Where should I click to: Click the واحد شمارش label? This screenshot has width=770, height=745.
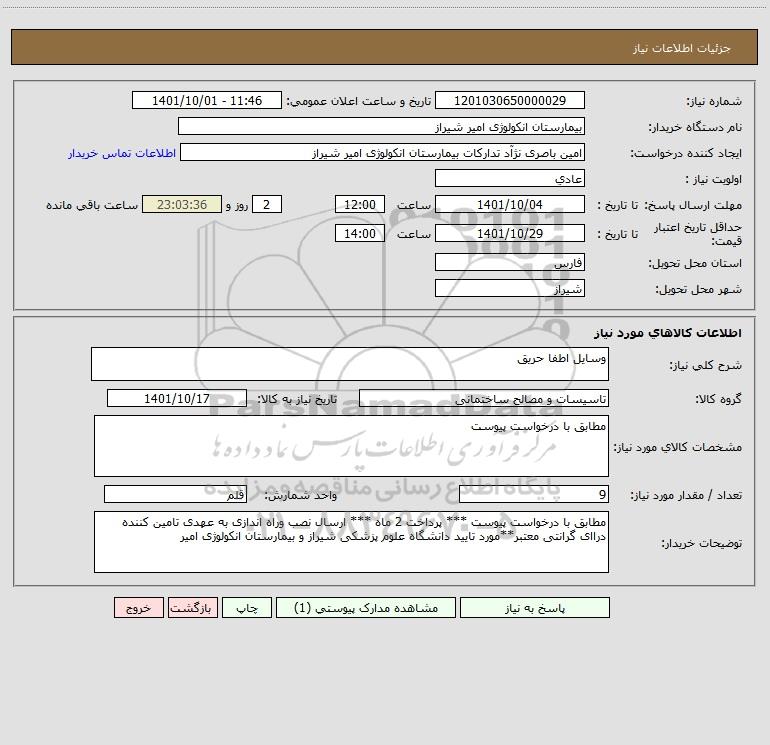click(x=301, y=496)
